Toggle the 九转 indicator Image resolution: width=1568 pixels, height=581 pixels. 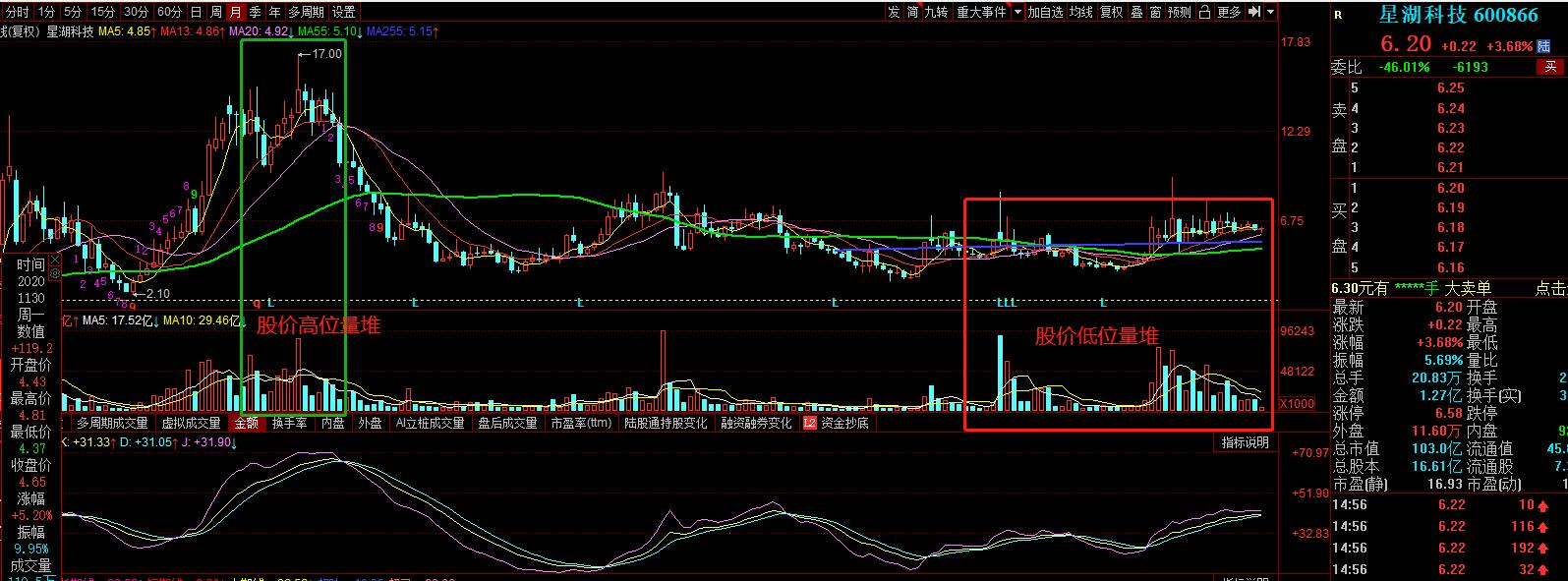(x=937, y=12)
